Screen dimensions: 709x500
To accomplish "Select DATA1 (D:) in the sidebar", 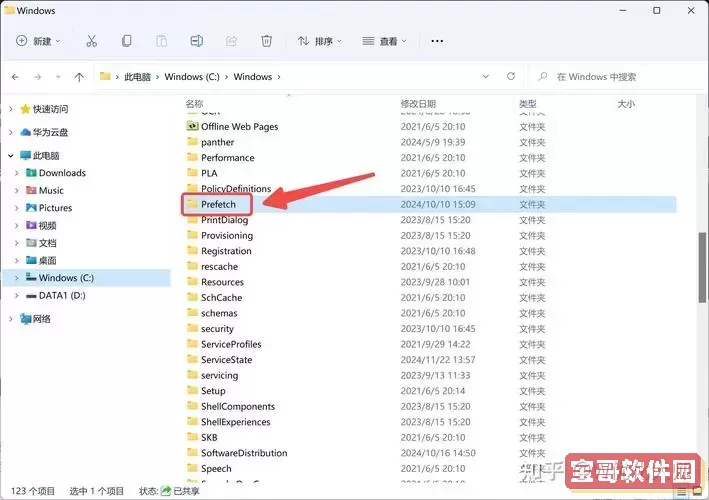I will click(x=62, y=295).
